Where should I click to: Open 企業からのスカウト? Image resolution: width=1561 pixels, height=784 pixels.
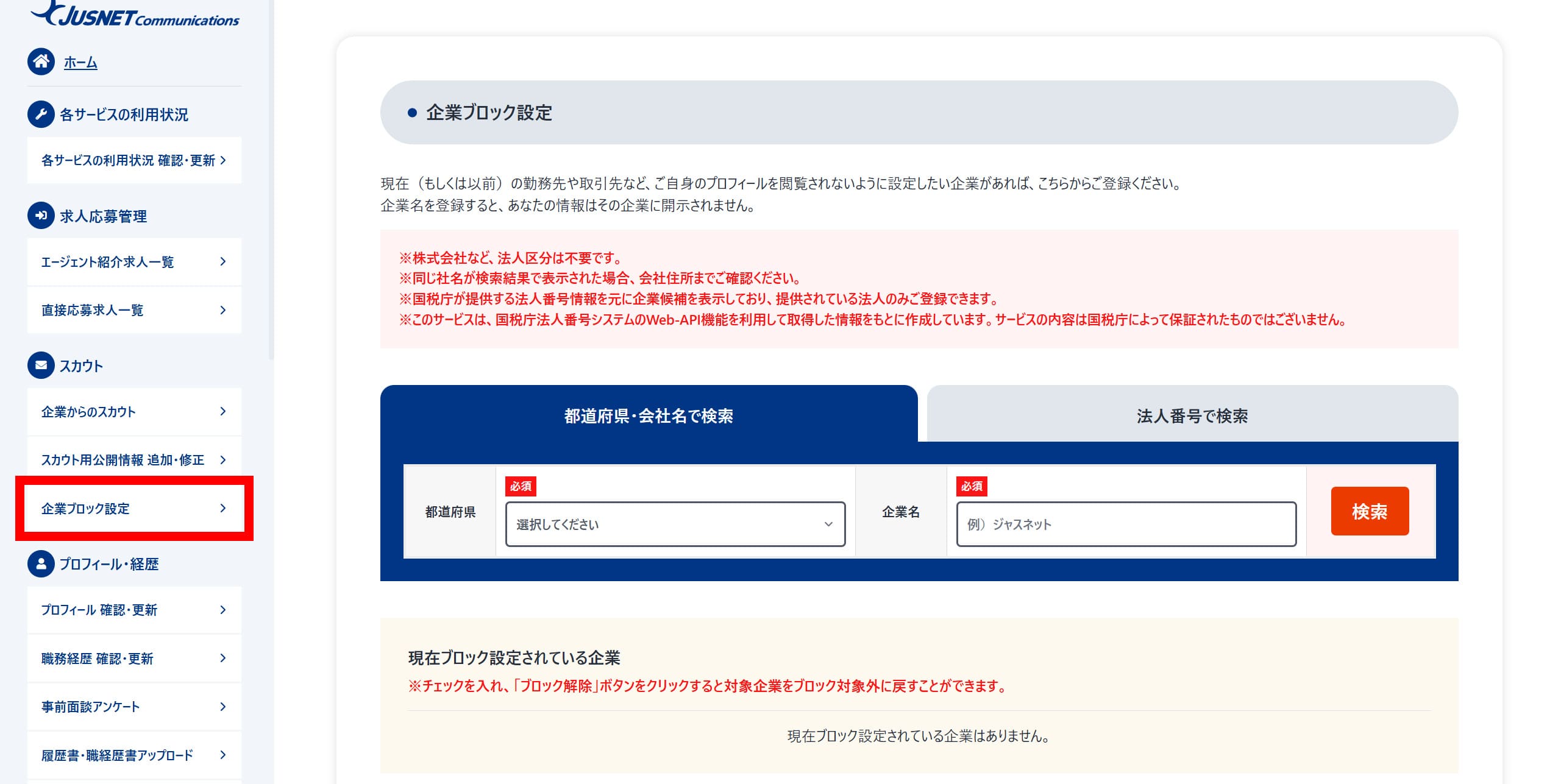[134, 412]
